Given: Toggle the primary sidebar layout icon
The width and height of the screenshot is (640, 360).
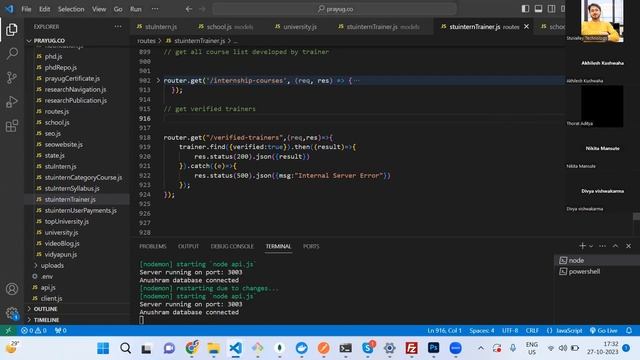Looking at the screenshot, I should coord(525,9).
